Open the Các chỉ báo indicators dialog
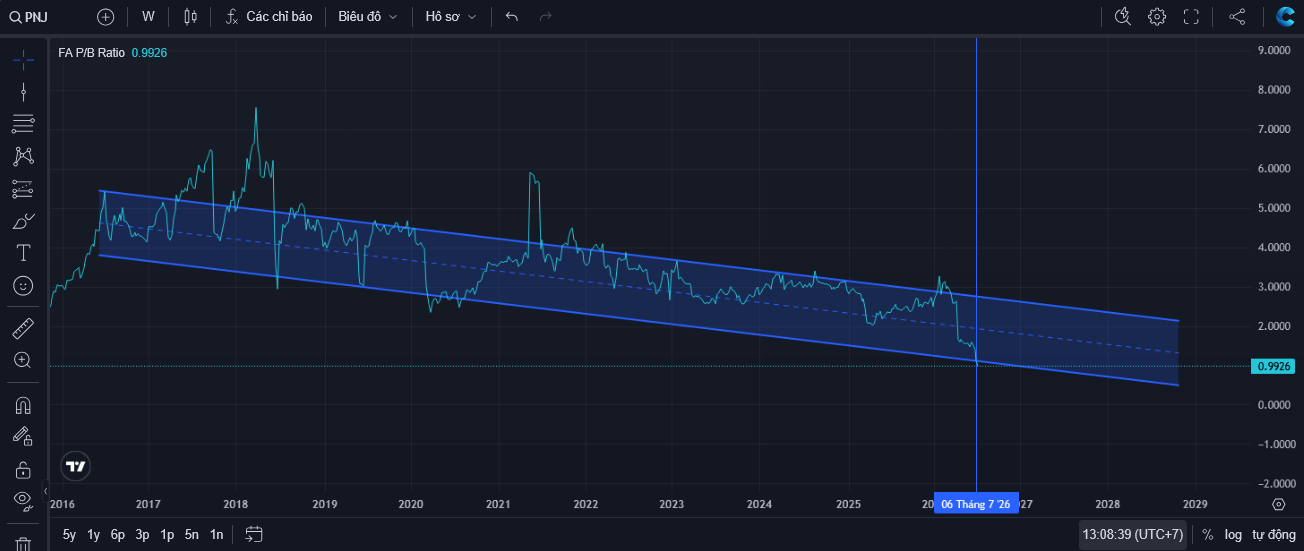Image resolution: width=1304 pixels, height=551 pixels. pos(269,17)
